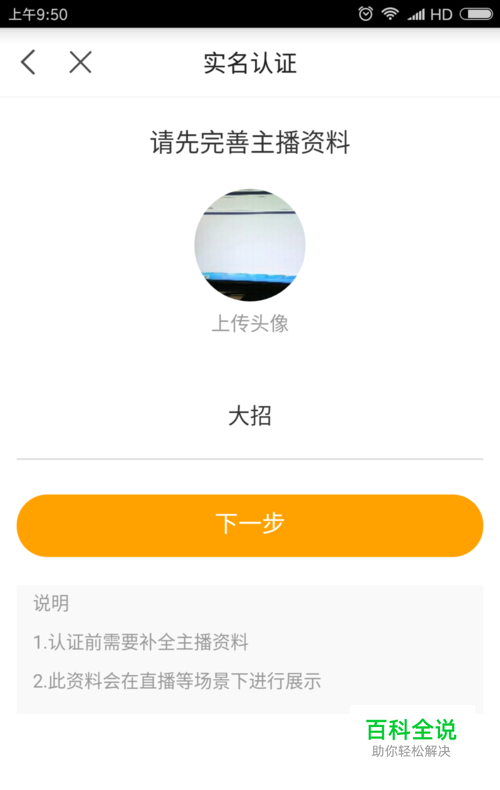The image size is (500, 790).
Task: Tap note 2 about 直播等场景下进行展示
Action: pyautogui.click(x=177, y=681)
